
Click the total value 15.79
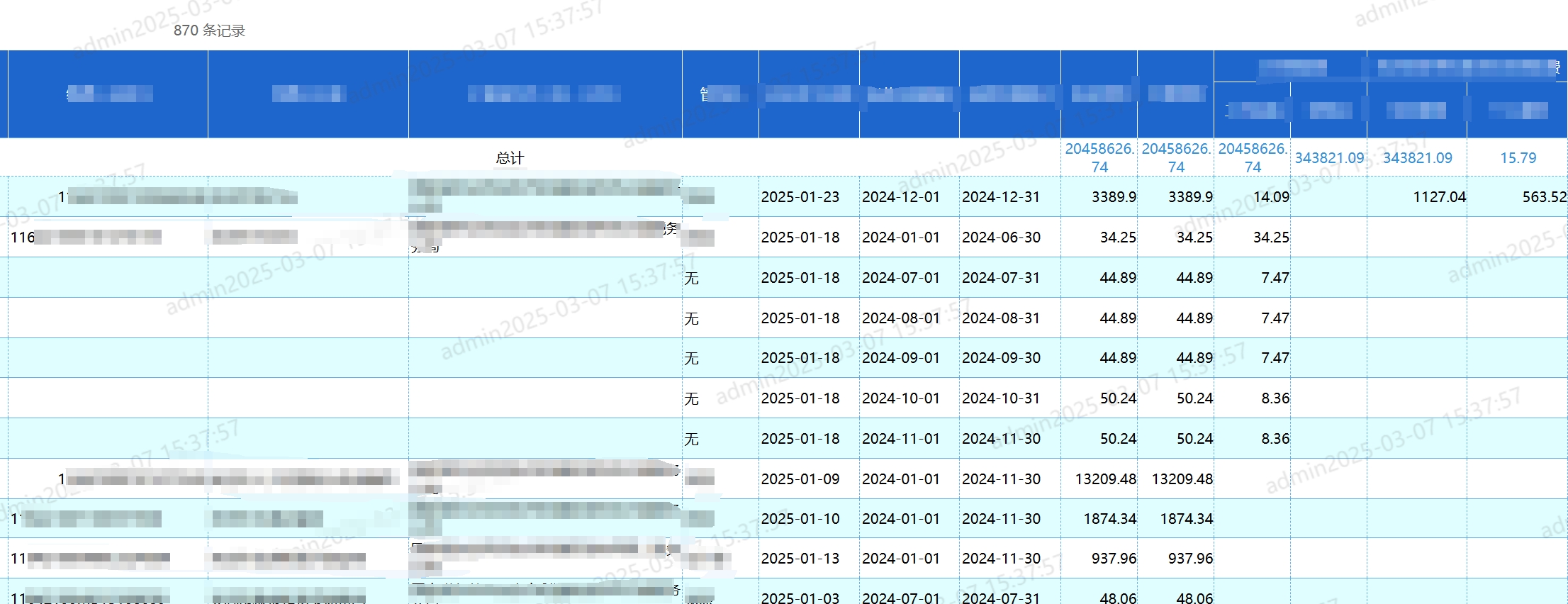click(x=1518, y=158)
